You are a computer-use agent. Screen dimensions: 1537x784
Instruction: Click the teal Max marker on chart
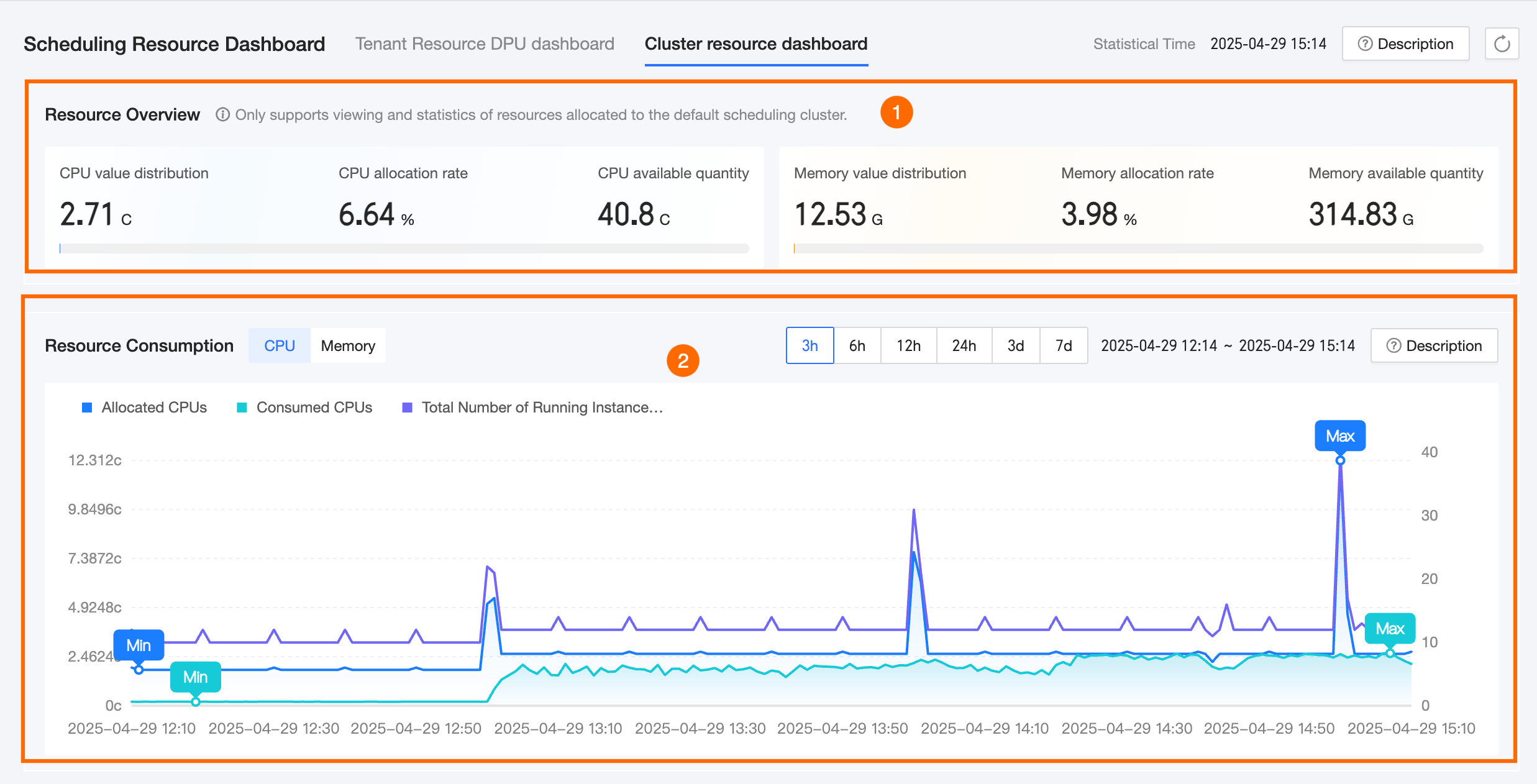tap(1390, 629)
